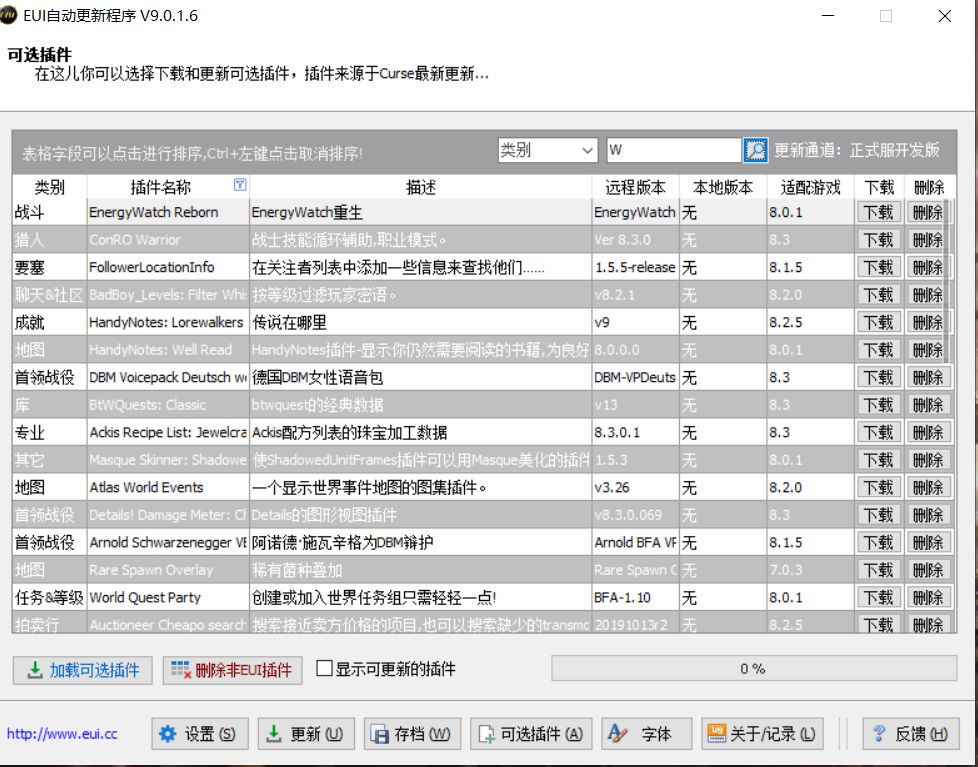The image size is (978, 767).
Task: Click the download icon on the 更新 button
Action: click(272, 733)
